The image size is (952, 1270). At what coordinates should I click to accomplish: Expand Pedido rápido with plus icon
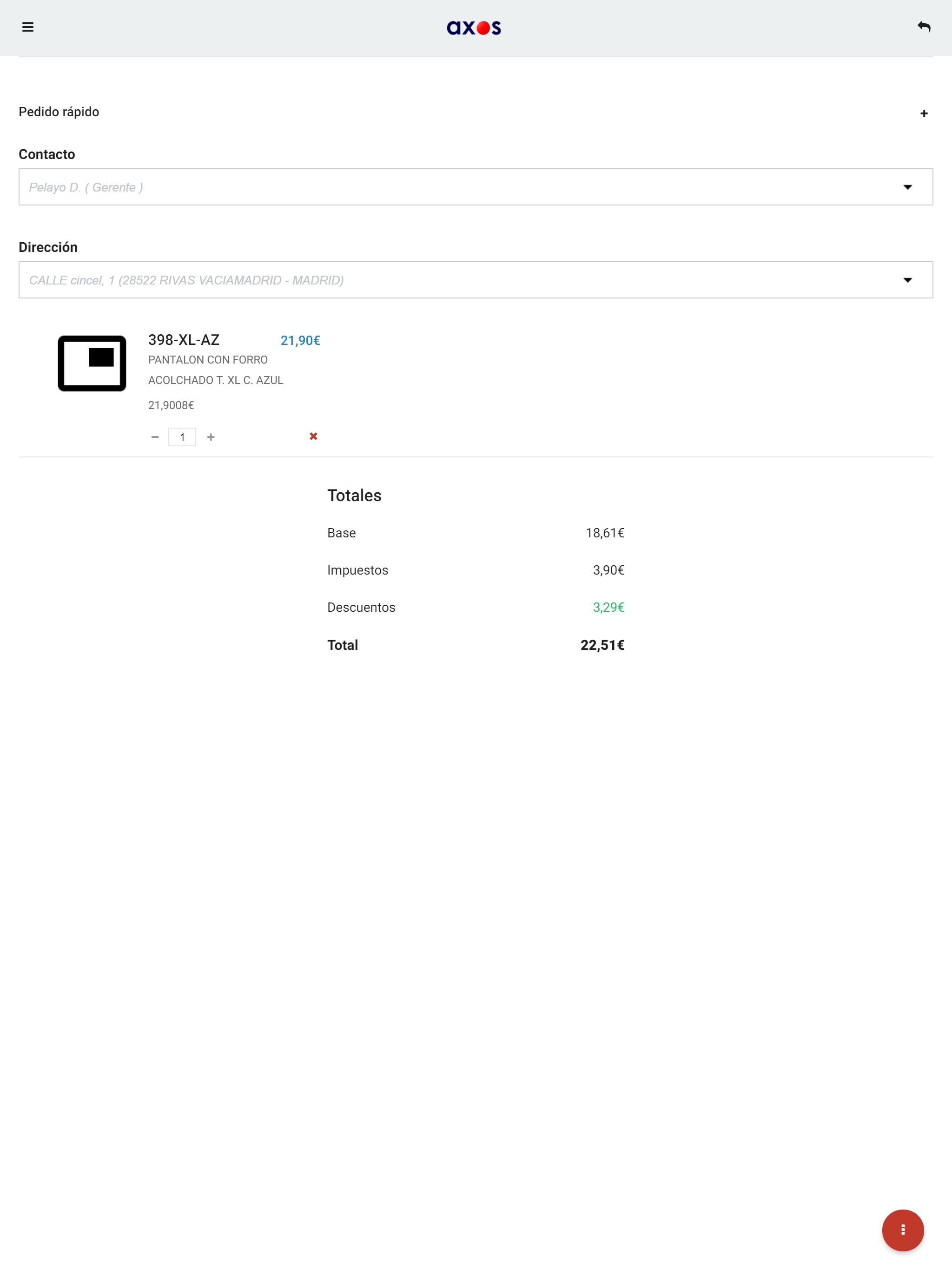click(924, 114)
